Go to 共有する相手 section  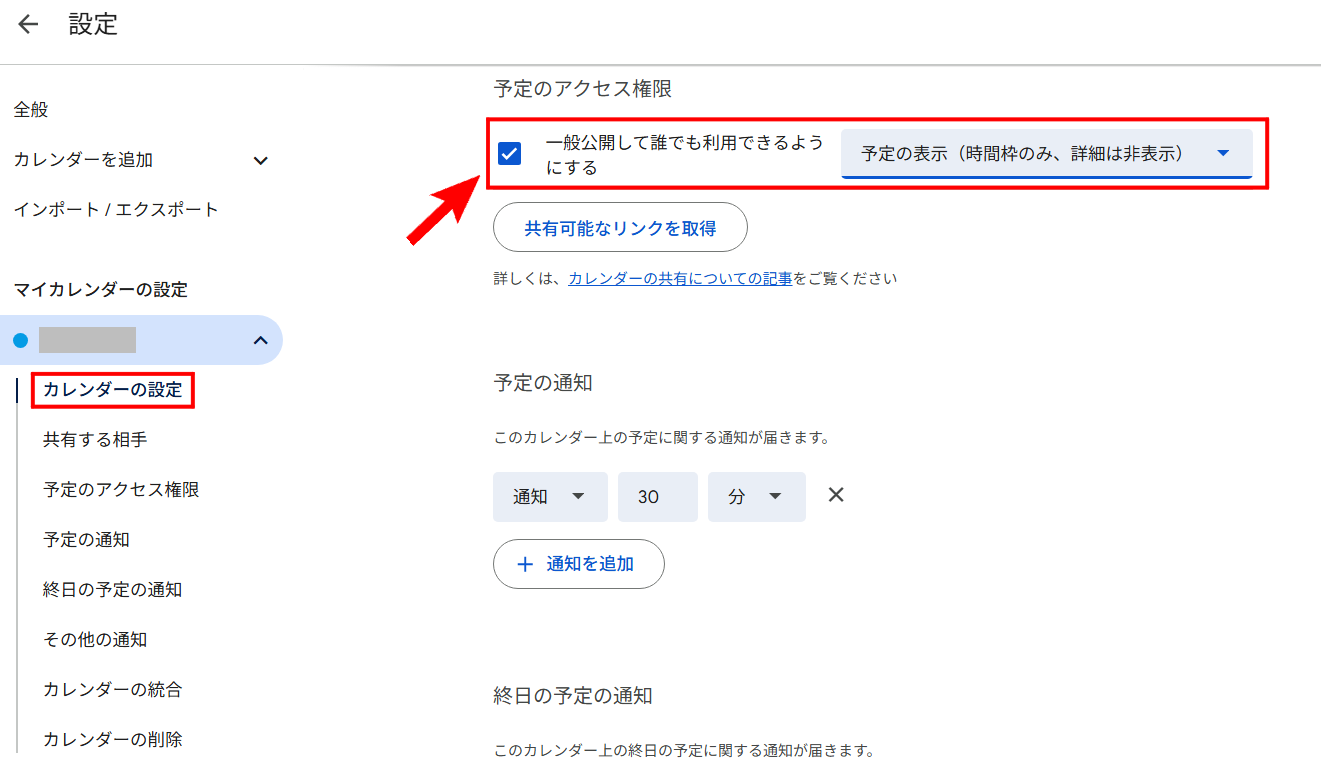click(95, 440)
